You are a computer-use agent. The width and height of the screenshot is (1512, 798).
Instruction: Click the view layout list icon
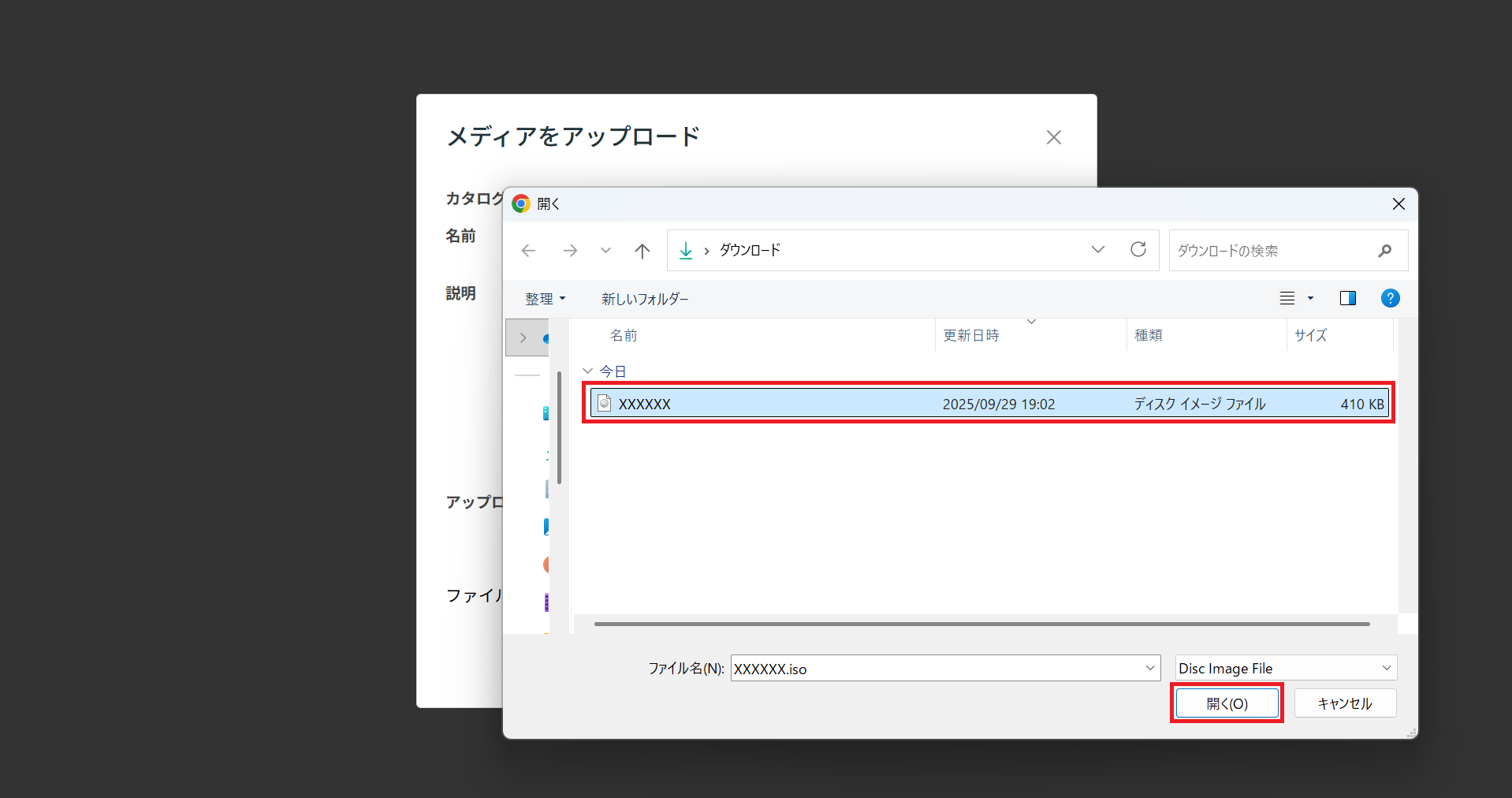[1287, 298]
